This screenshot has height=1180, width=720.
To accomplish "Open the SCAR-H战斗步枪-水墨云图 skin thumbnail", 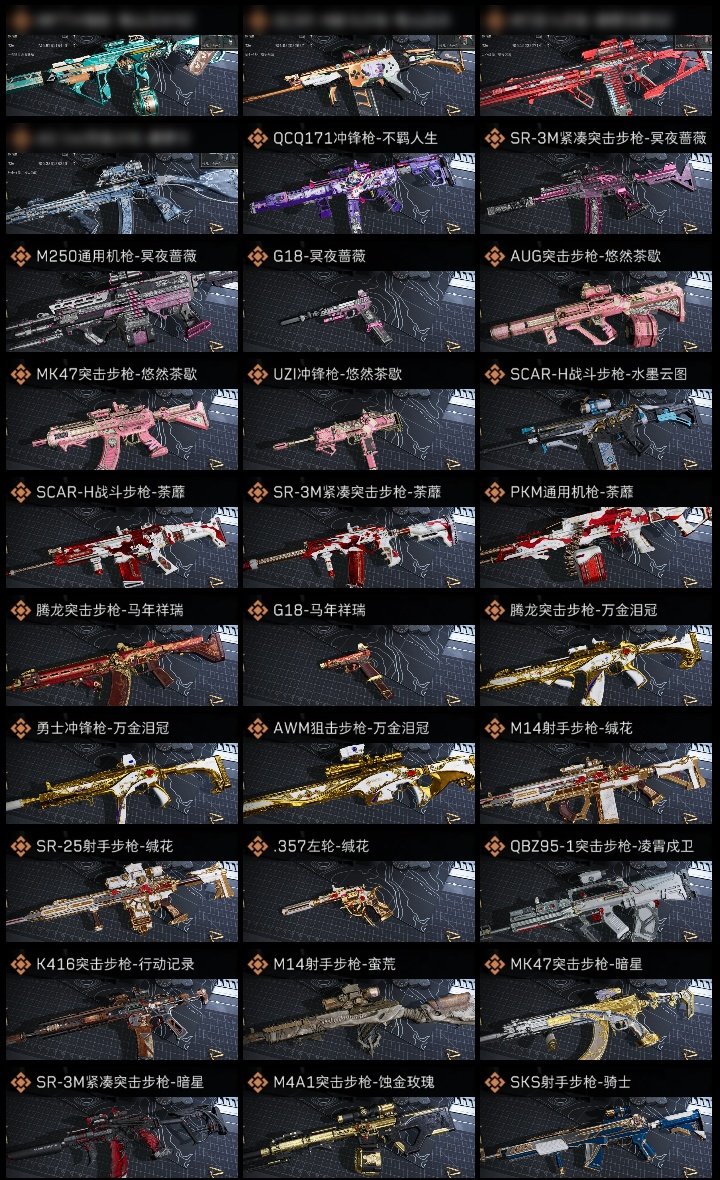I will (596, 430).
